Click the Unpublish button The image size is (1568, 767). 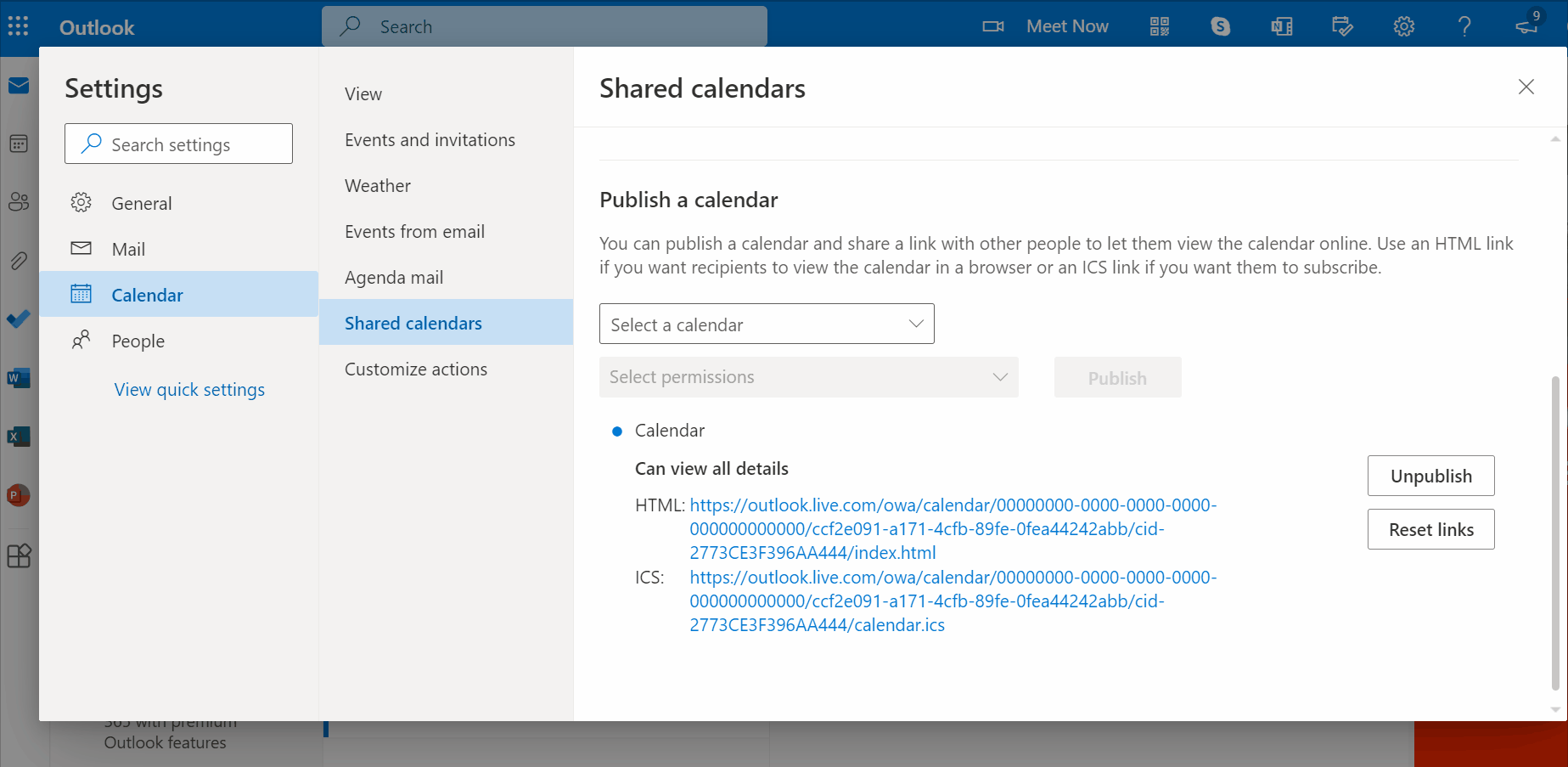click(1430, 476)
